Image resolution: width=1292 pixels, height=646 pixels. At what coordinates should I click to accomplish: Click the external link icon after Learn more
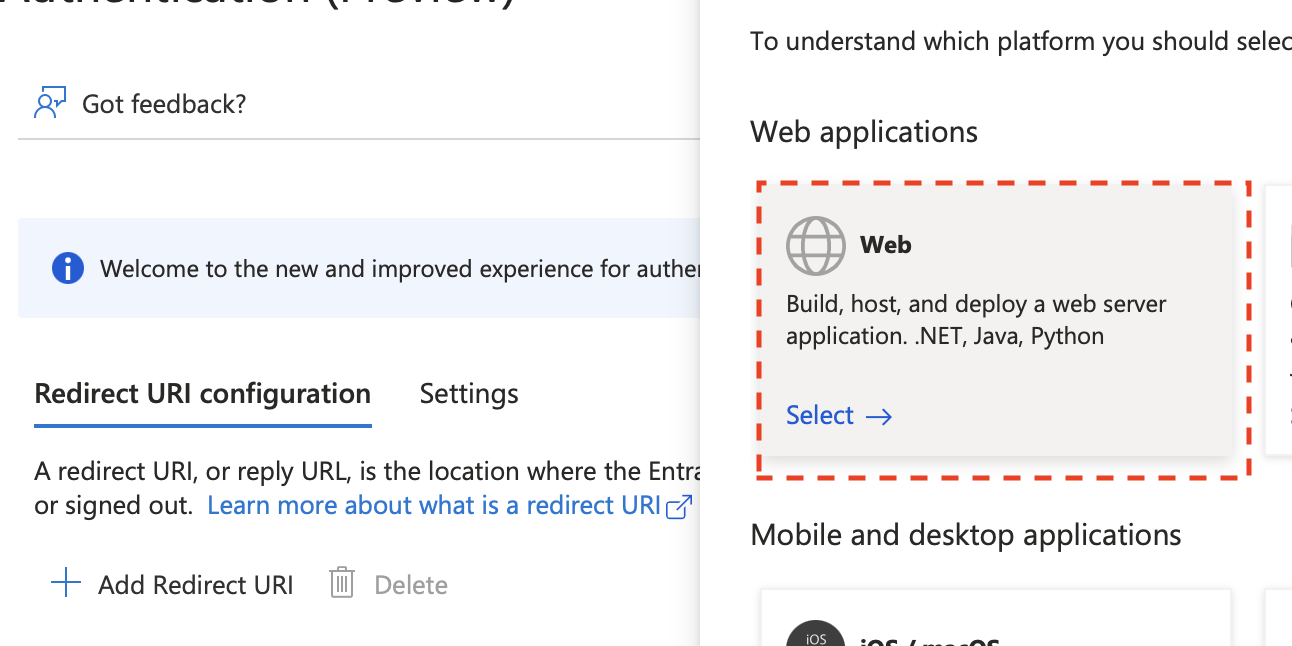(x=679, y=507)
